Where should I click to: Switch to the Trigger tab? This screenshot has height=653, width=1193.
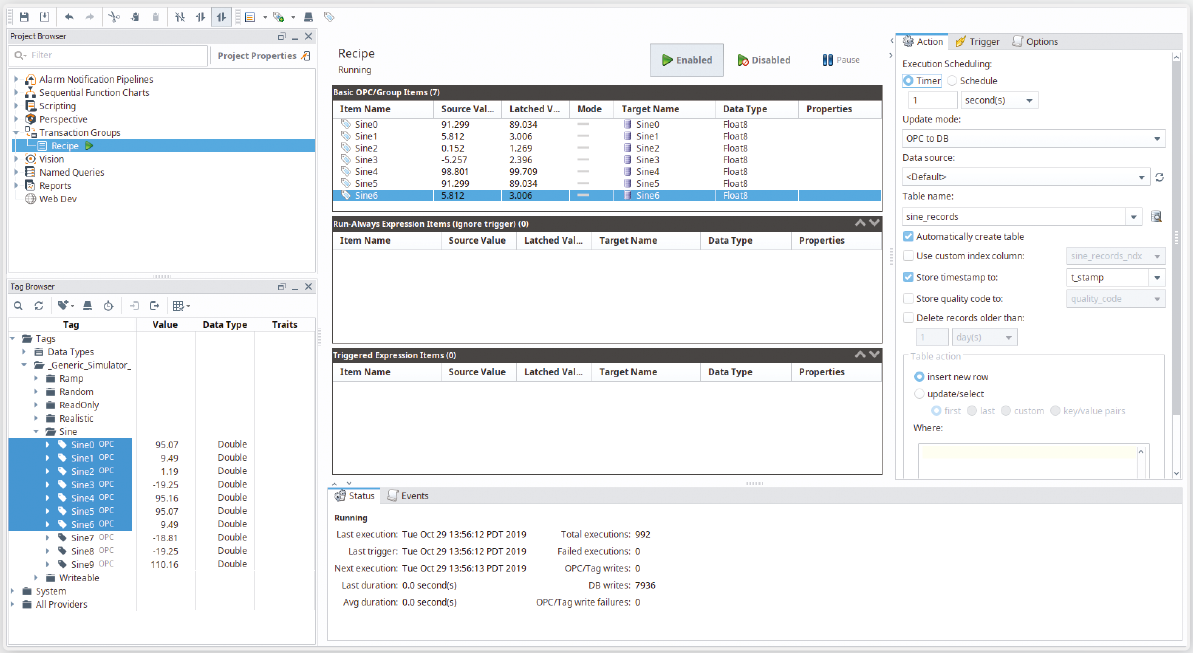[977, 42]
